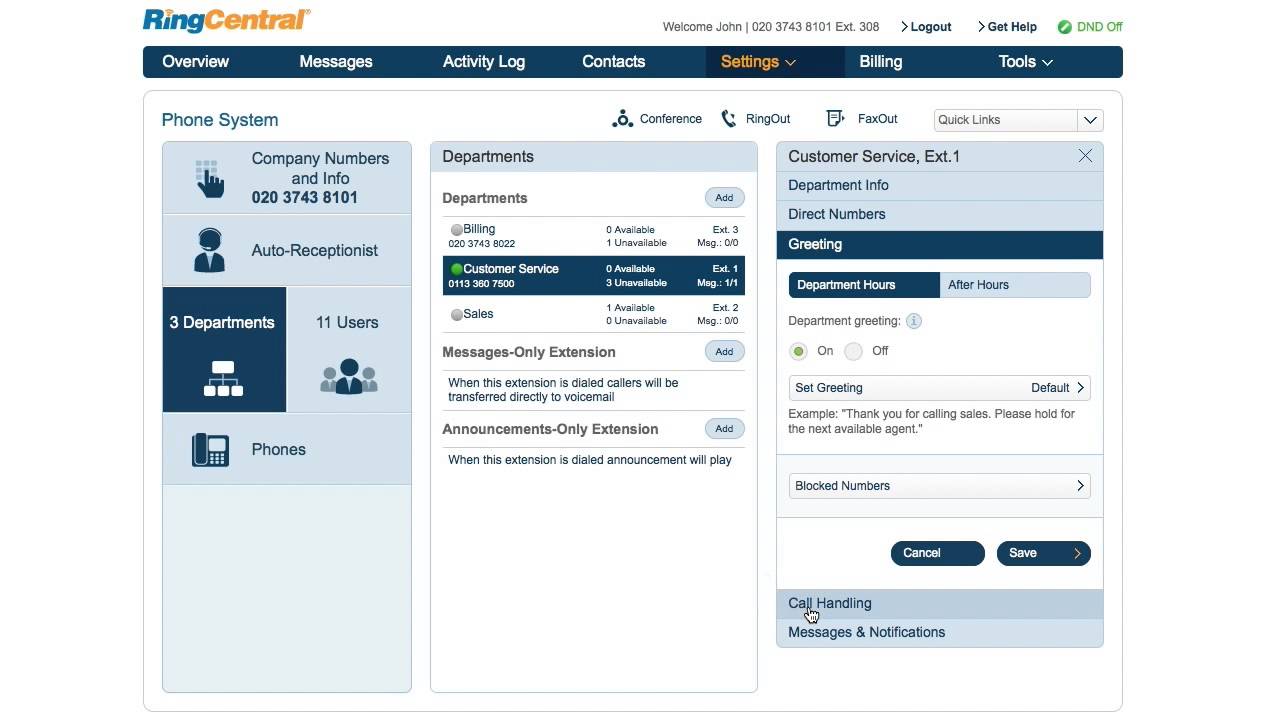Open the Conference icon at top
This screenshot has width=1280, height=720.
coord(623,118)
